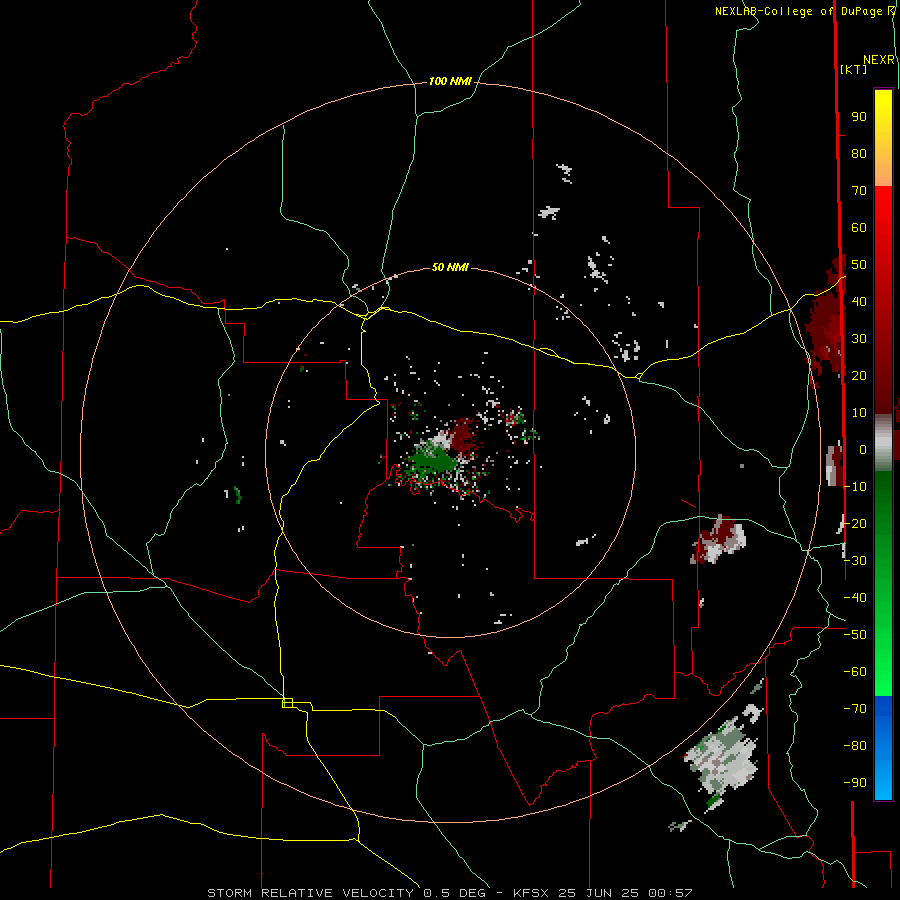The image size is (900, 900).
Task: Click the -50 value on velocity scale
Action: pos(855,634)
